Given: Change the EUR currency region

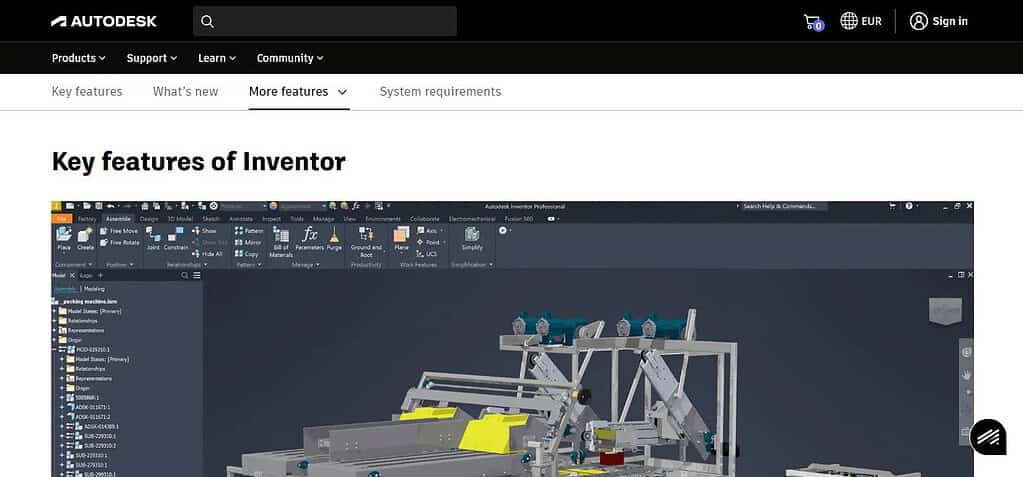Looking at the screenshot, I should [x=861, y=22].
